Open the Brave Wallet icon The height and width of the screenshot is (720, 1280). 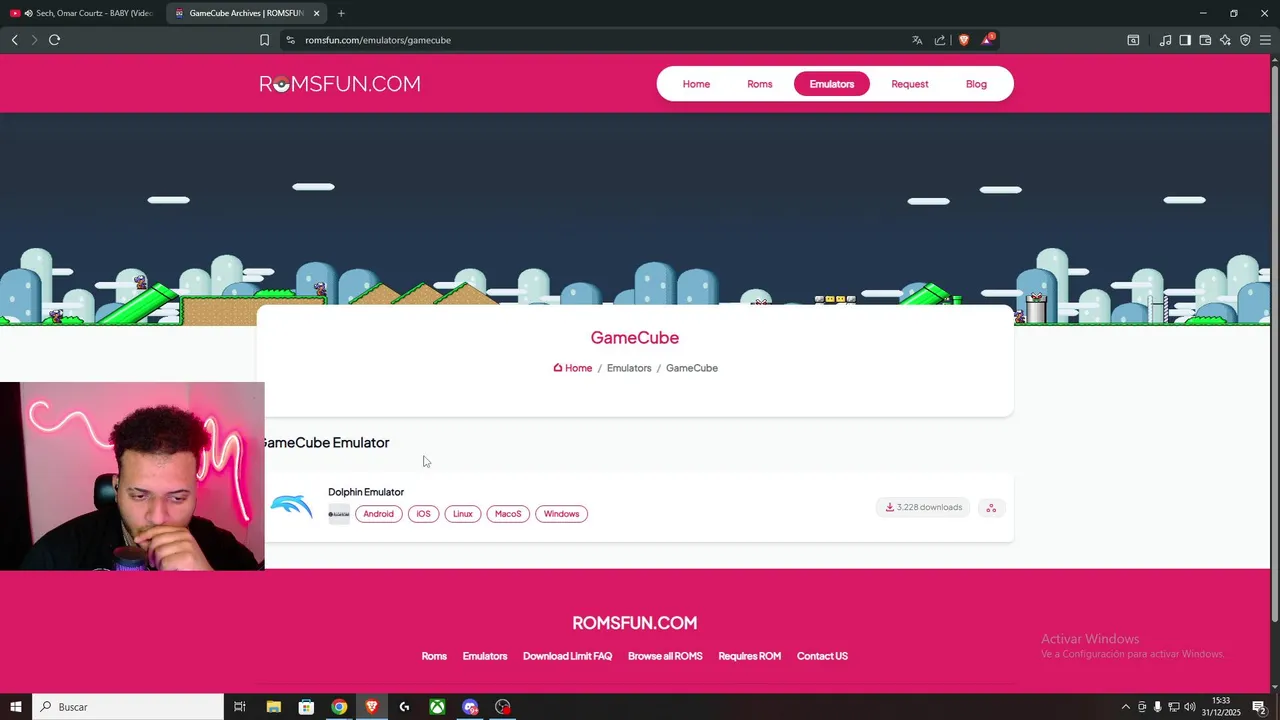click(1205, 40)
